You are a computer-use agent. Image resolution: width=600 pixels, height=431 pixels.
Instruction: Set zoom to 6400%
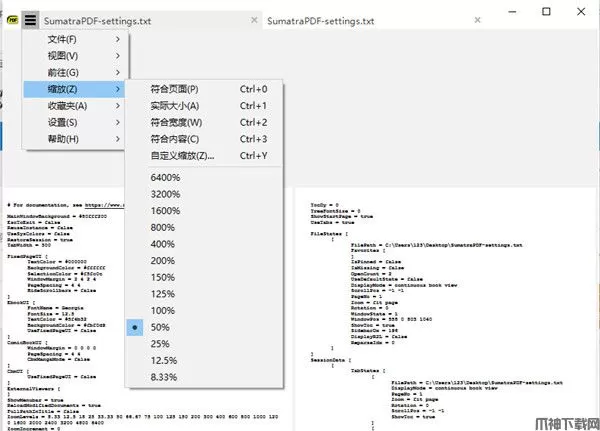pos(205,178)
